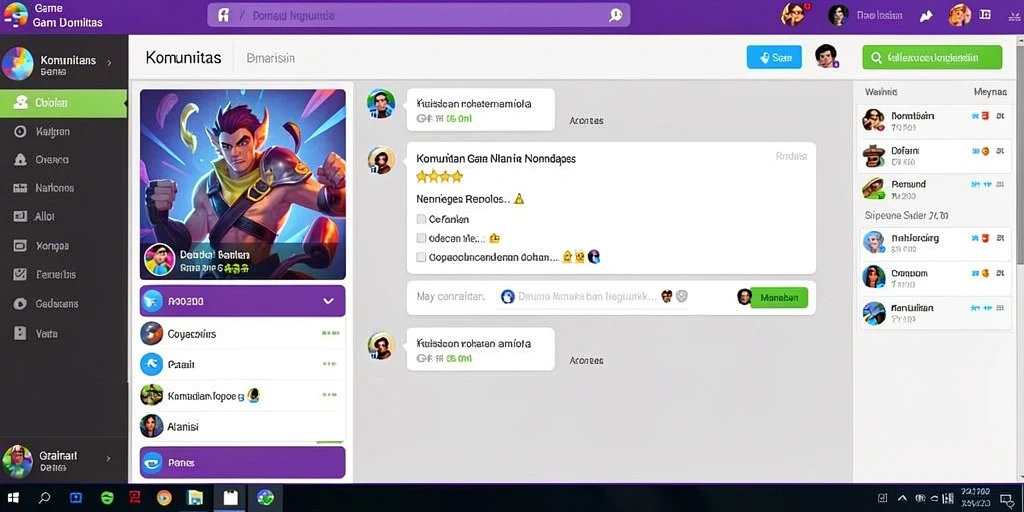Open the Spotify icon in the taskbar
This screenshot has height=512, width=1024.
(107, 498)
